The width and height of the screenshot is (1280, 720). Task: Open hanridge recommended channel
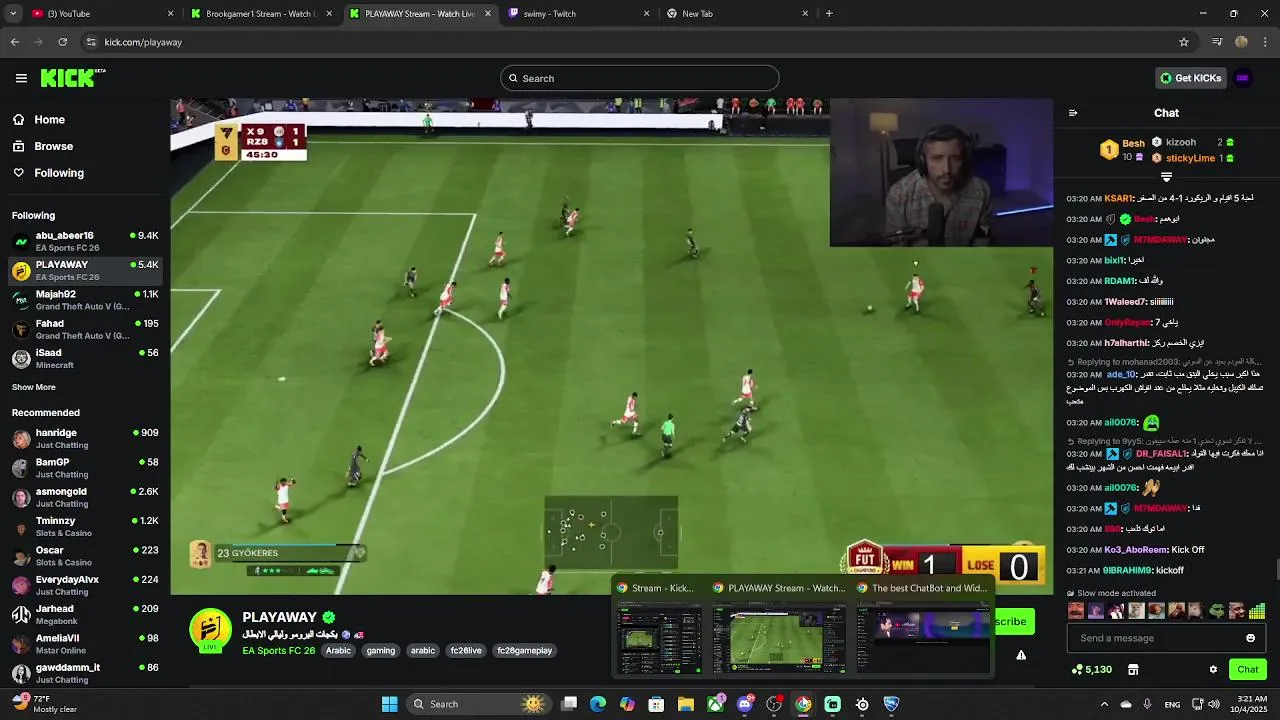tap(85, 438)
